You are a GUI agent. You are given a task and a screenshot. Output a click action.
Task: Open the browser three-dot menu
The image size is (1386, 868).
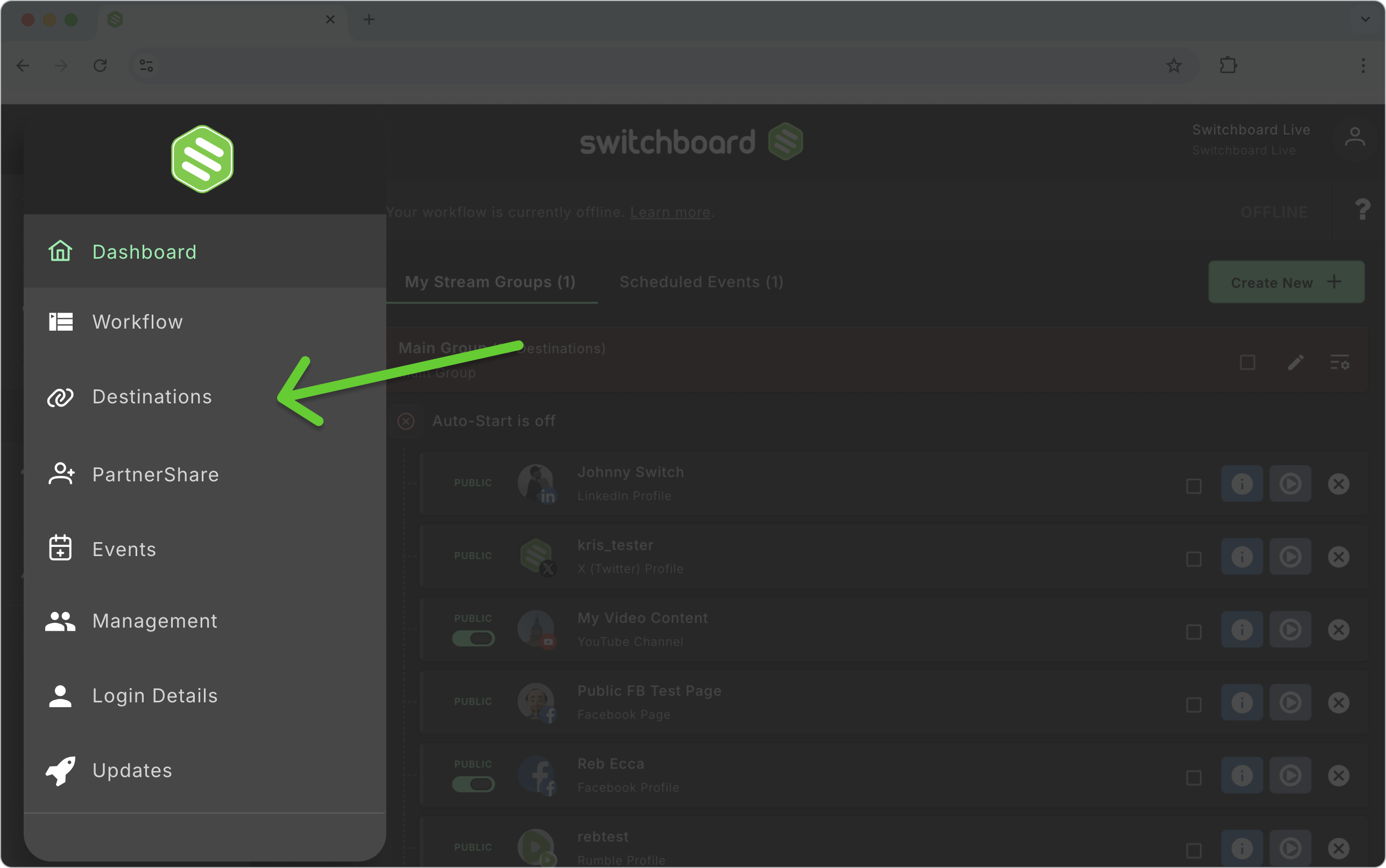tap(1363, 66)
